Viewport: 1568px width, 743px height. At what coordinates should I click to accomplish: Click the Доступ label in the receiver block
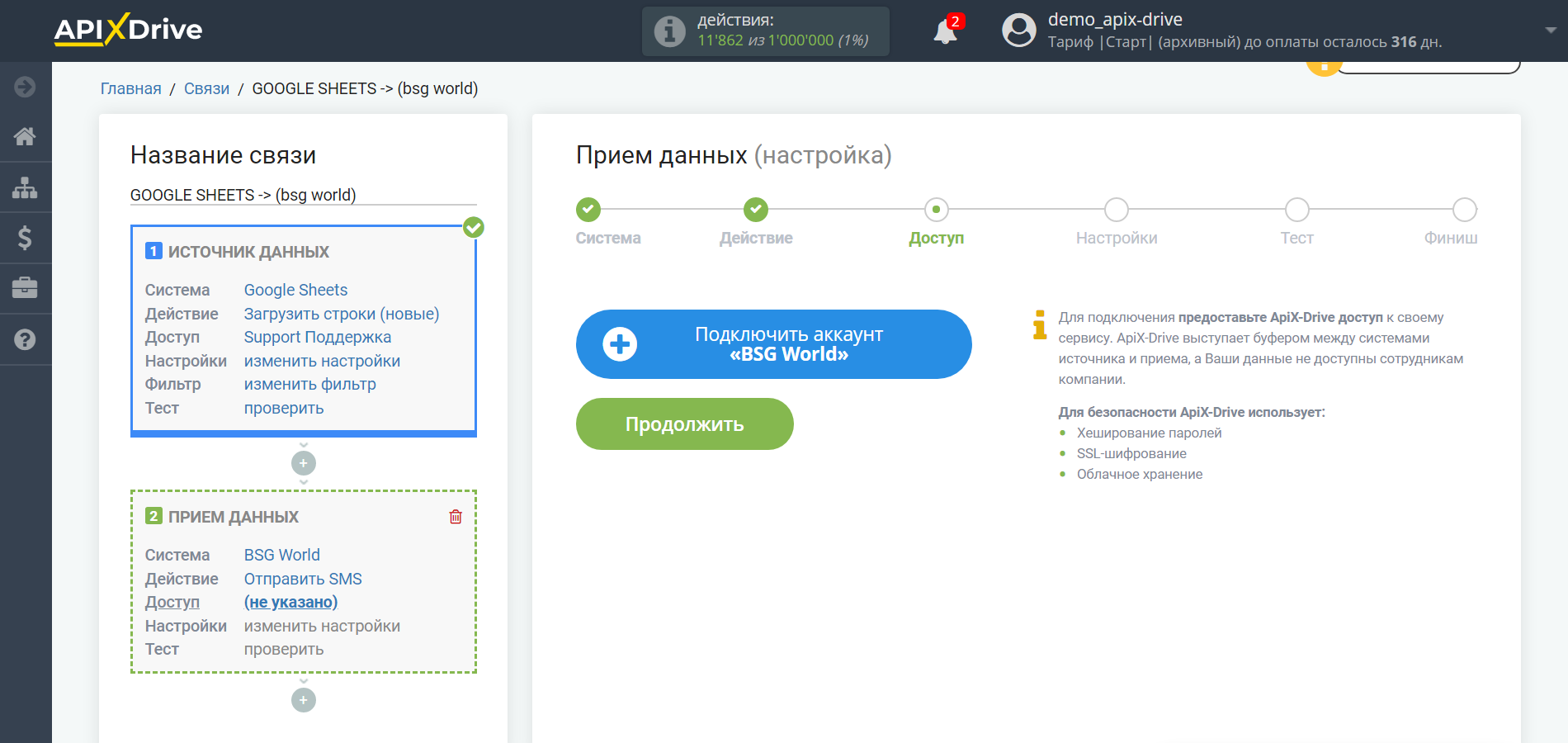(172, 602)
